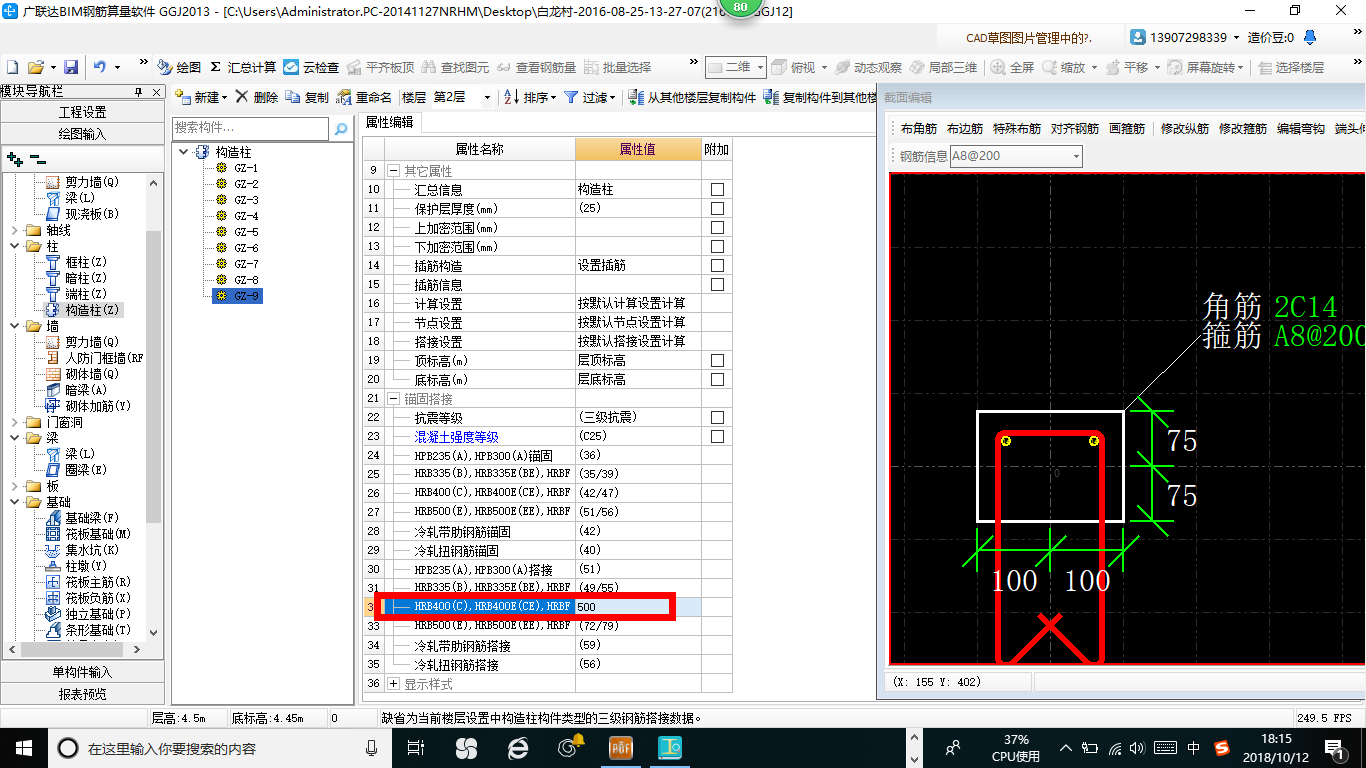Tick 附加 checkbox for 汇总信息 row
The image size is (1366, 768).
[x=717, y=190]
